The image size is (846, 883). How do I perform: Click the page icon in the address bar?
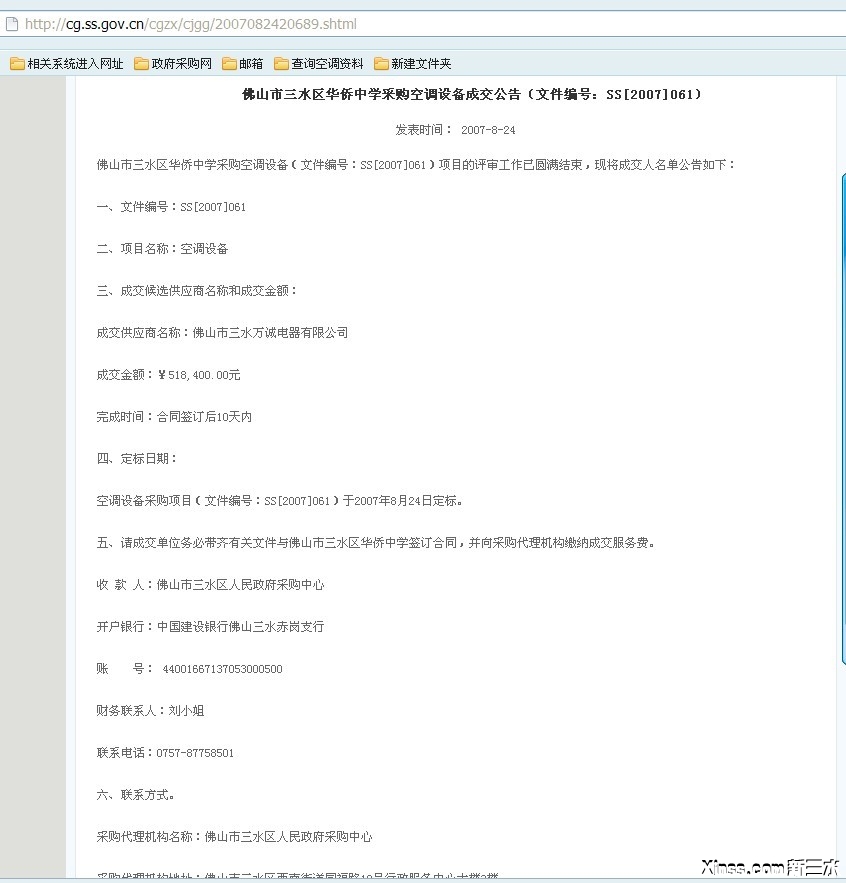(x=12, y=24)
